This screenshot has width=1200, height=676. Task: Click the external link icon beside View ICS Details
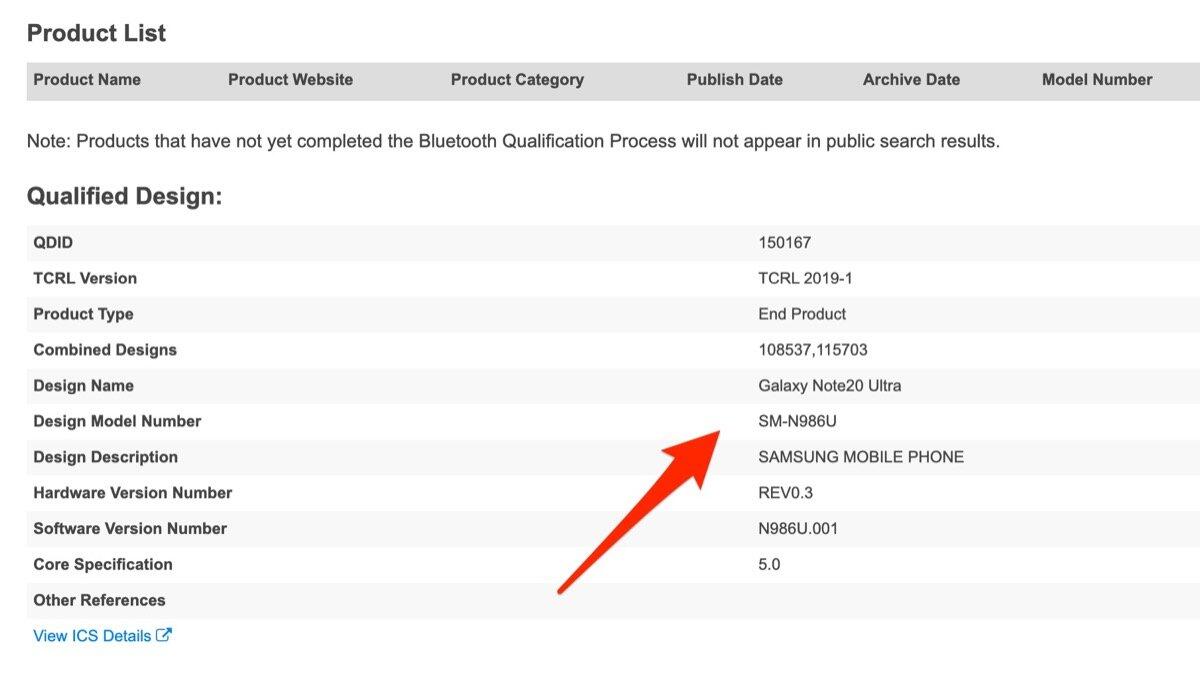click(164, 635)
